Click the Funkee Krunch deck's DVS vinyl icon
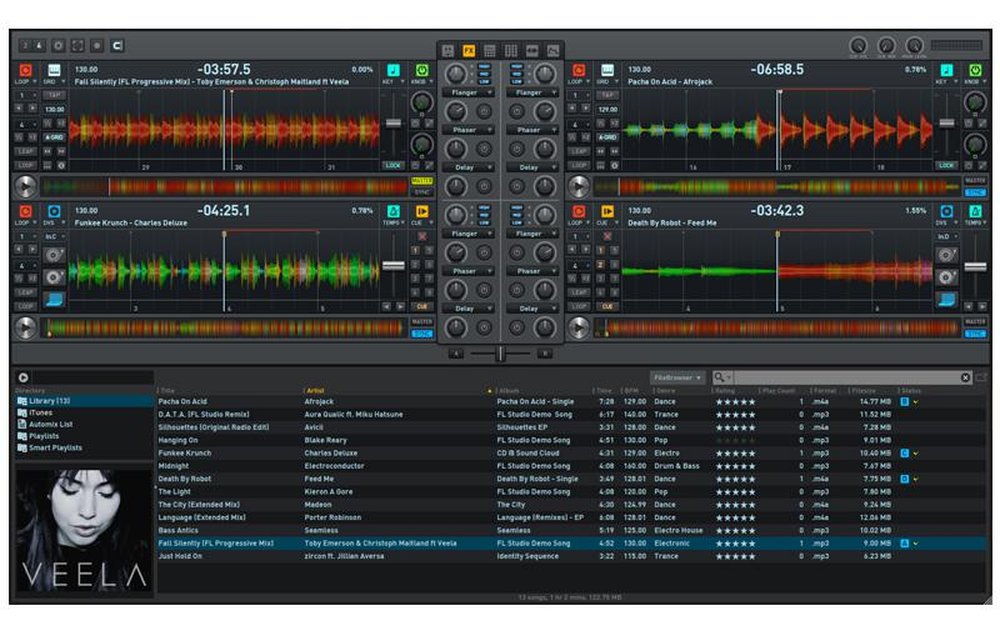Screen dimensions: 1000x631 (x=54, y=211)
